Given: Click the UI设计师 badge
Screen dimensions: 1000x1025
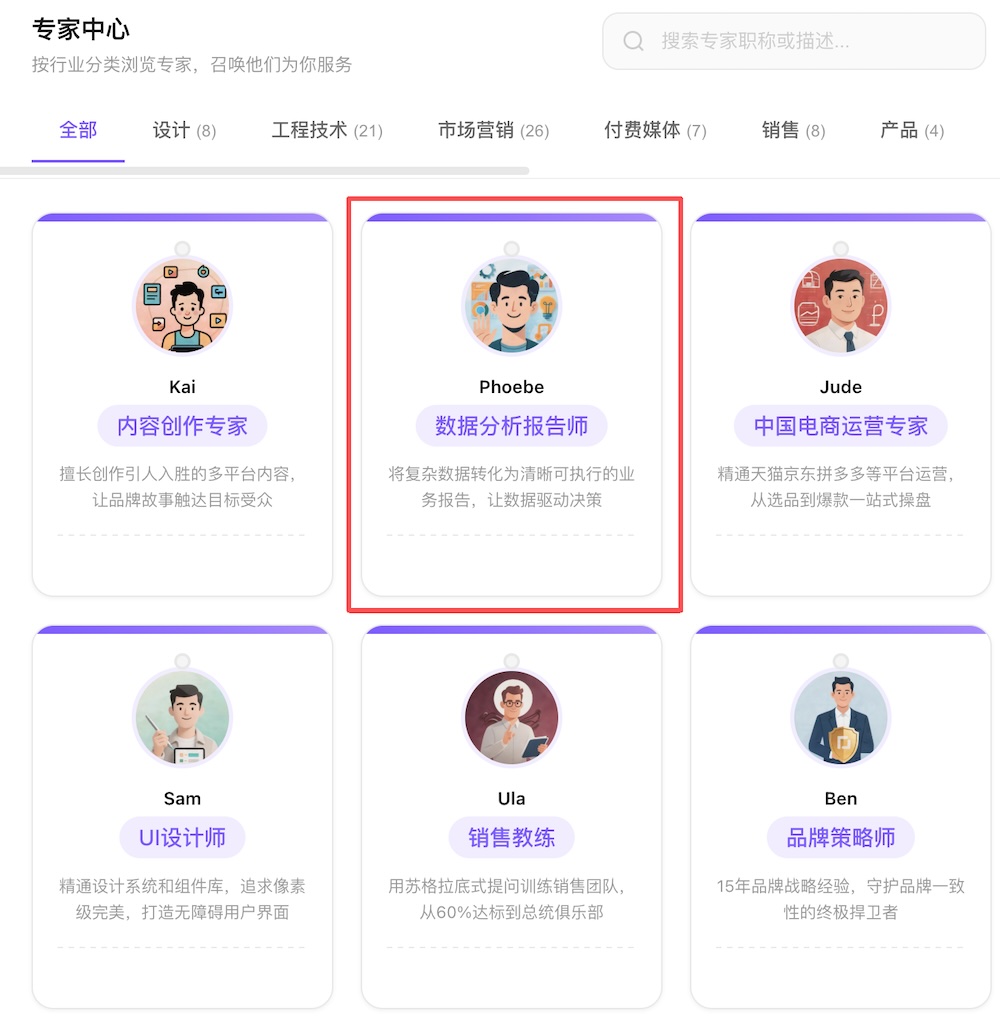Looking at the screenshot, I should (182, 838).
